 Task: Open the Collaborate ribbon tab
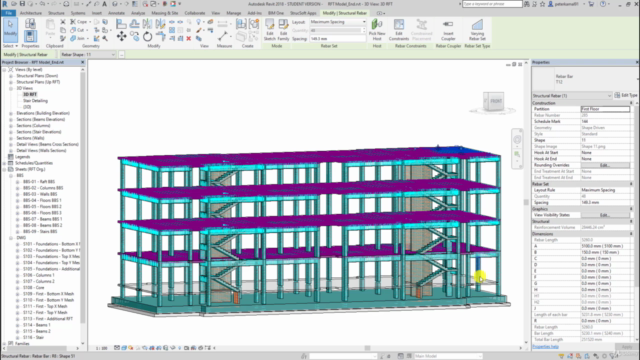pyautogui.click(x=195, y=13)
